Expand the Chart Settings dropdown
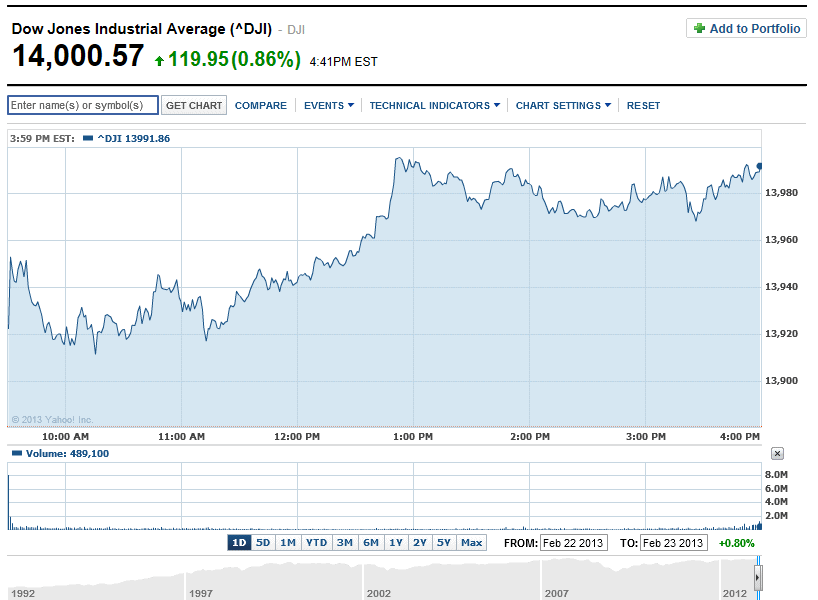The height and width of the screenshot is (600, 818). (x=563, y=106)
